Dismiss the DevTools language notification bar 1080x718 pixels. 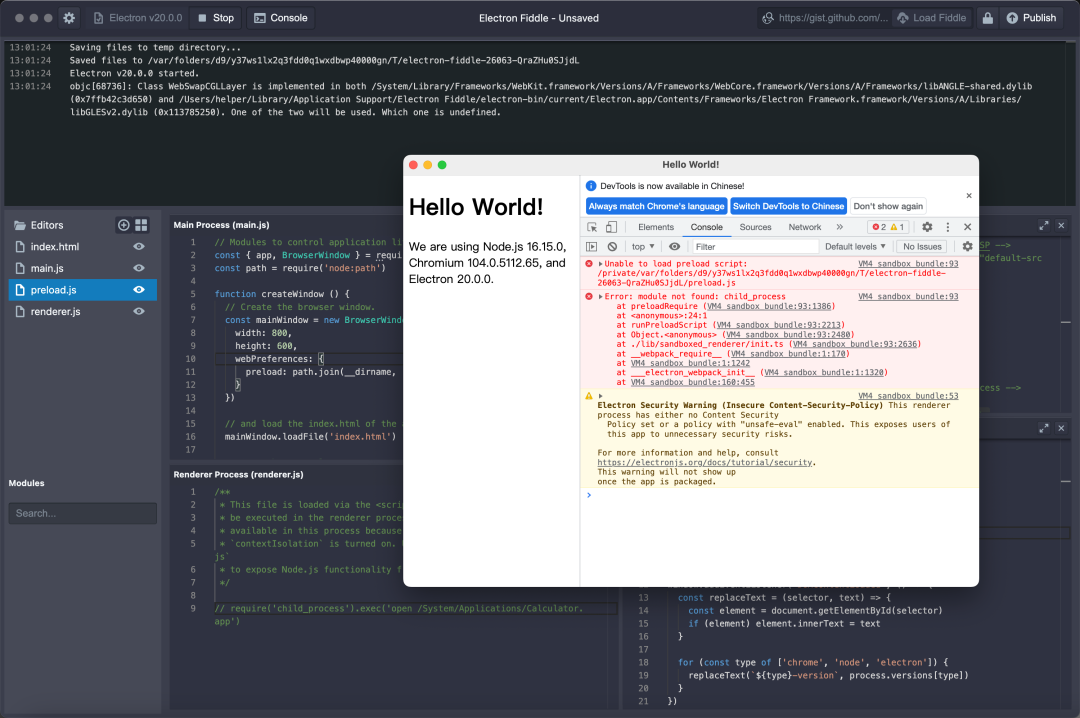coord(968,196)
